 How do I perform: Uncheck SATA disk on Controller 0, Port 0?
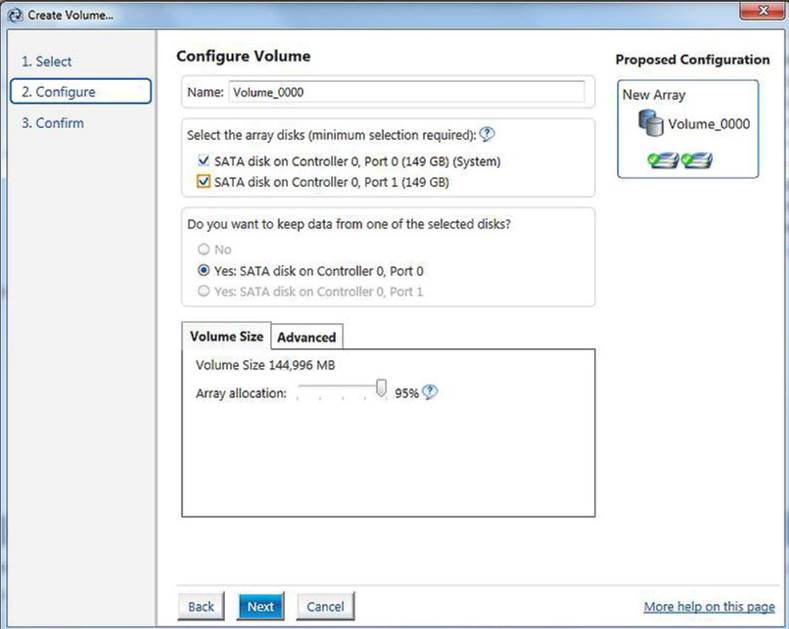point(203,161)
